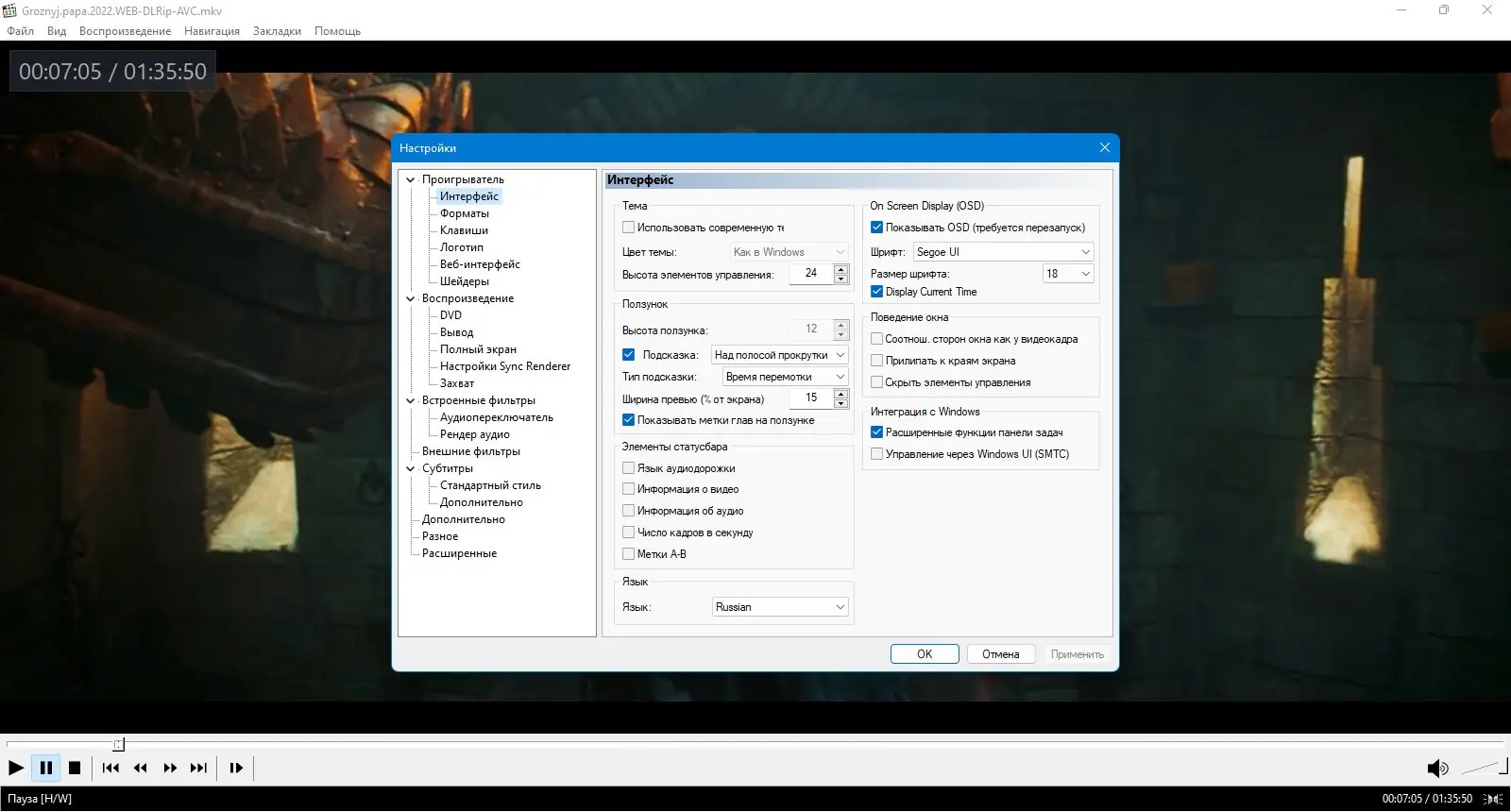
Task: Open the Шрифт dropdown showing Segoe UI
Action: tap(1004, 252)
